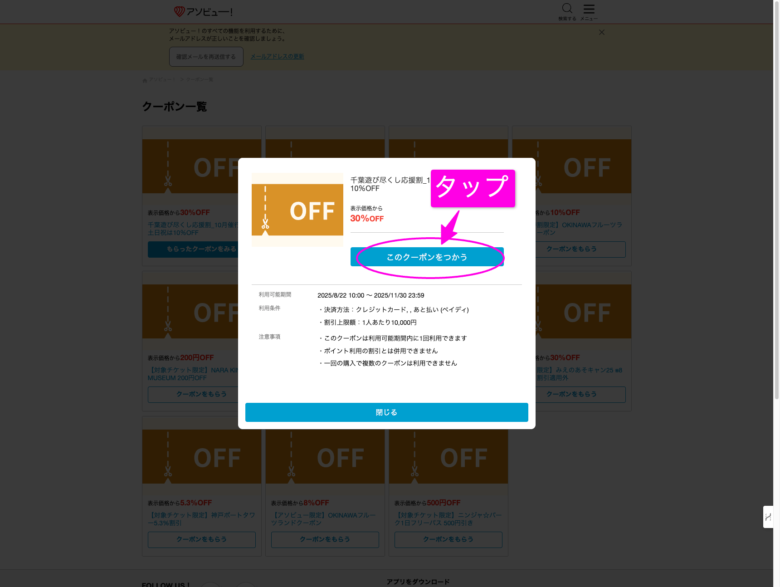Click もらったクーポンをみる button on first coupon
Viewport: 780px width, 587px height.
(194, 249)
